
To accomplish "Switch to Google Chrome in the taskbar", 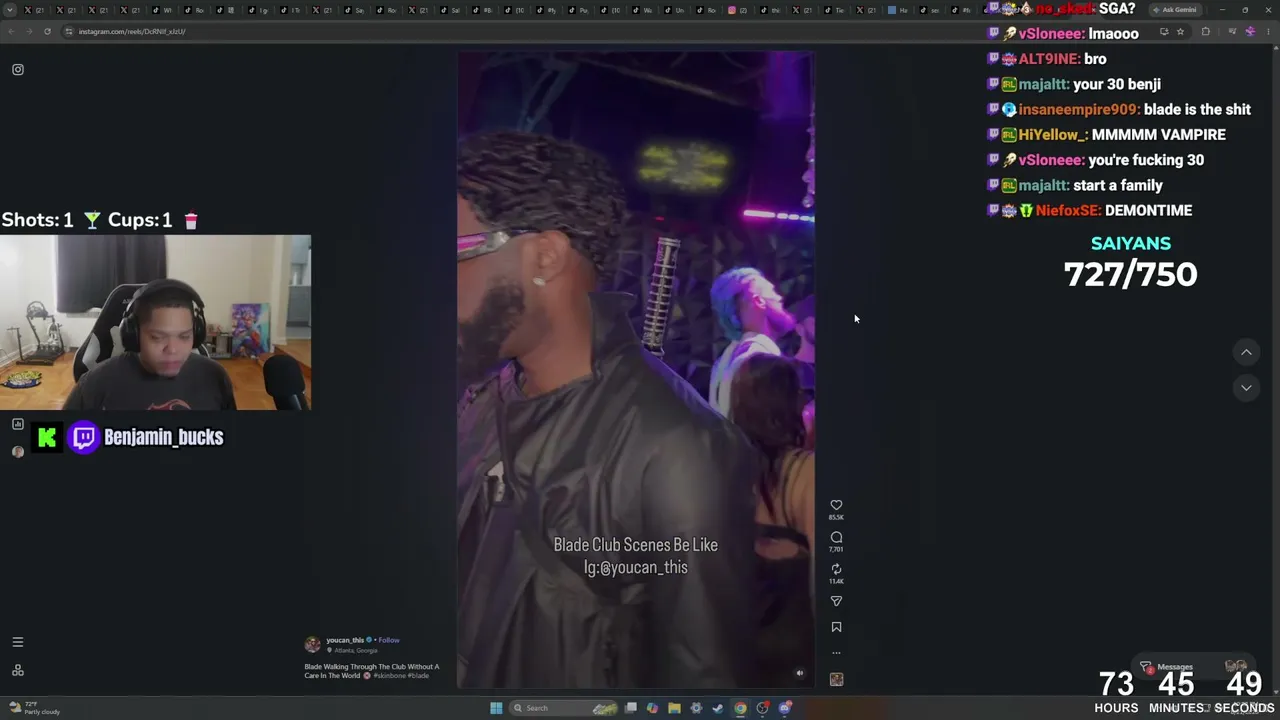I will [740, 708].
